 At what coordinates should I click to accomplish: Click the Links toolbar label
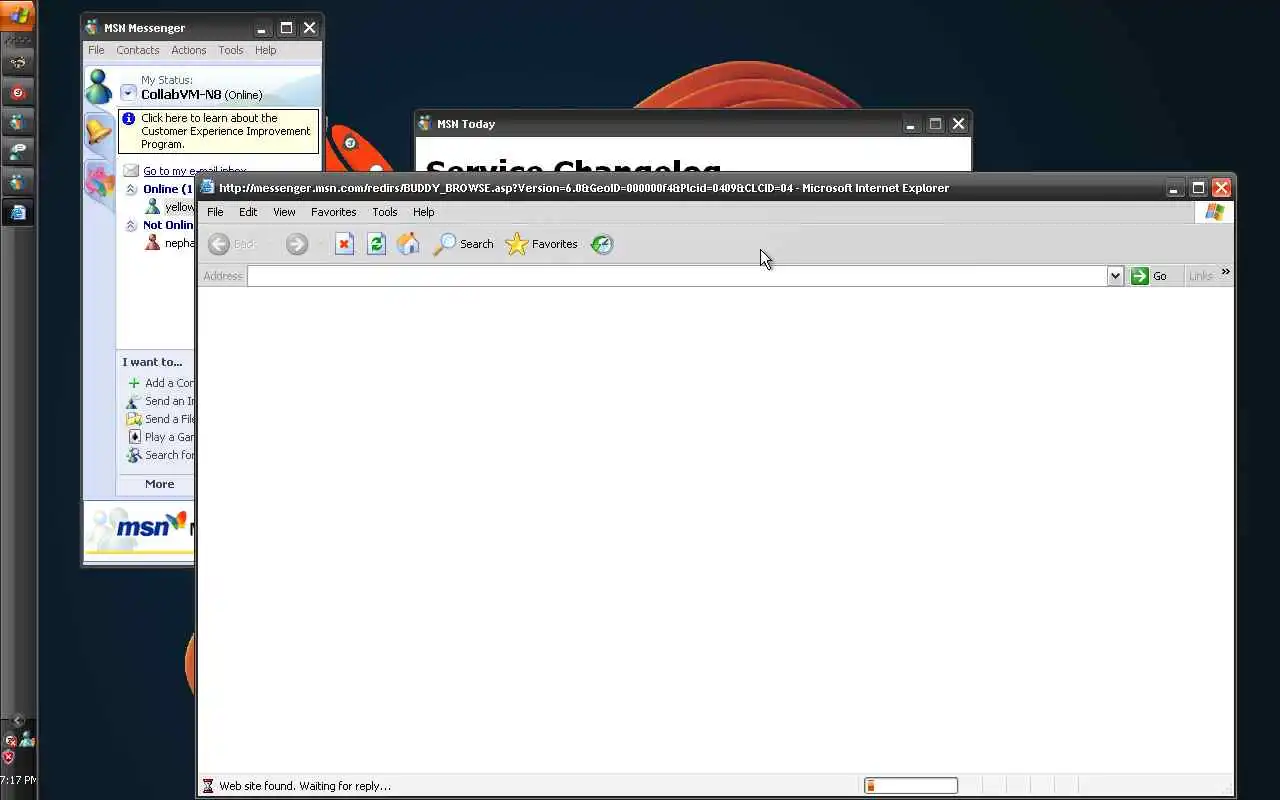(x=1201, y=276)
